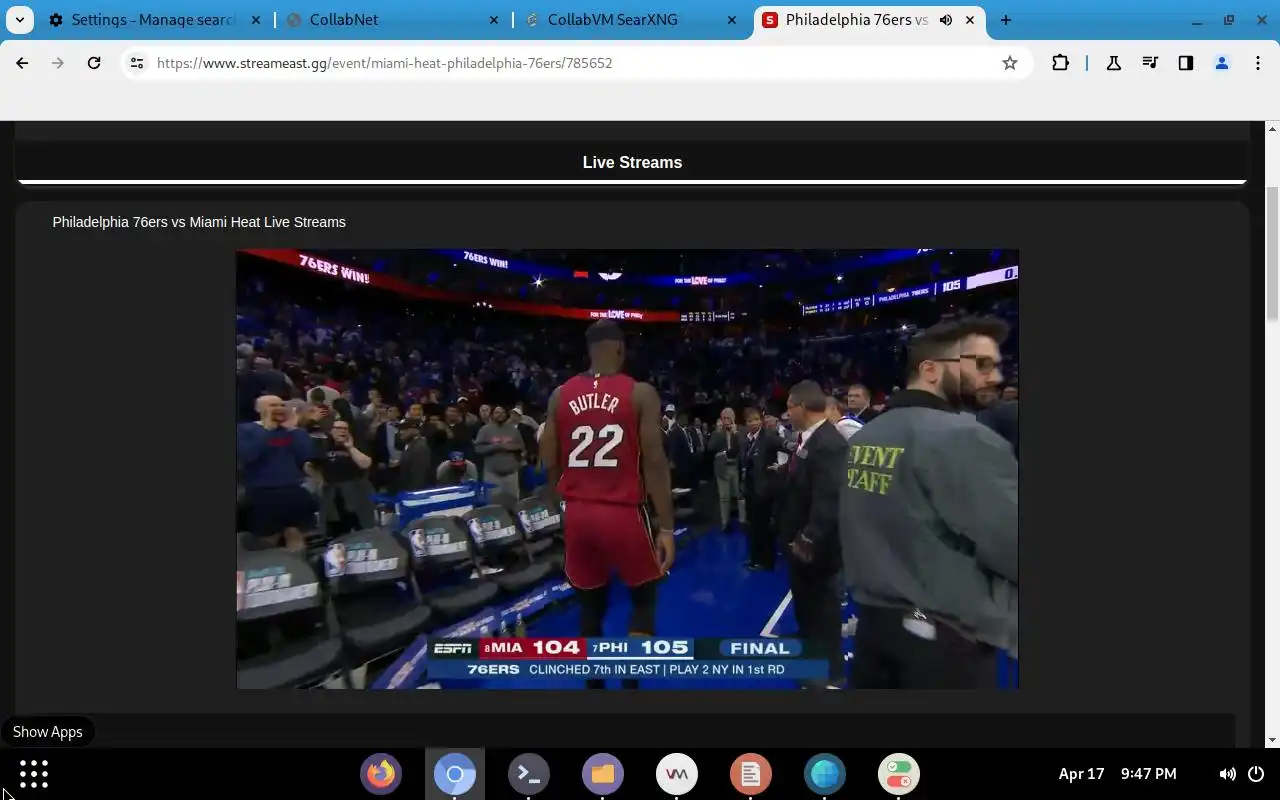Show Apps grid in the dock
This screenshot has height=800, width=1280.
(34, 774)
